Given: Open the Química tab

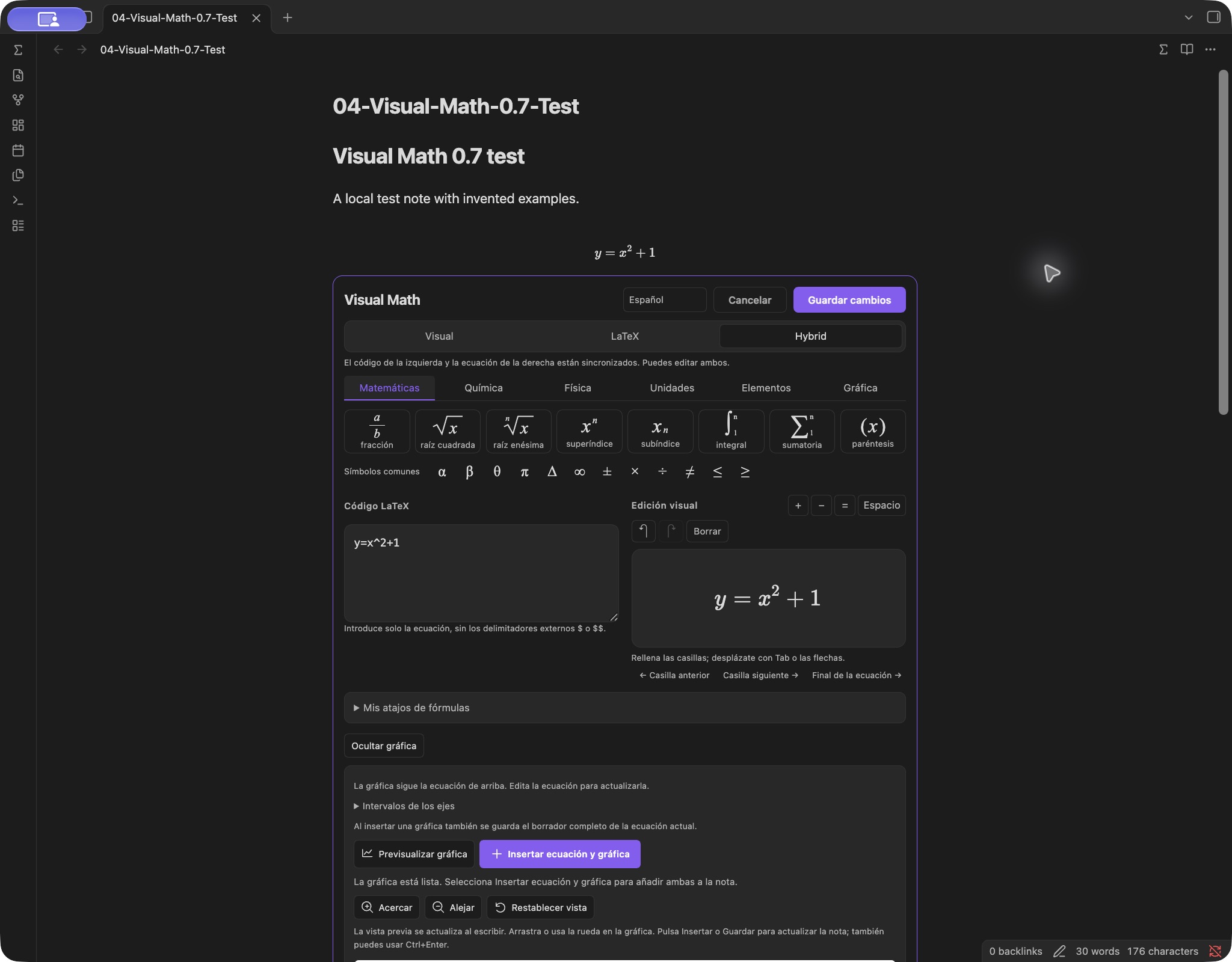Looking at the screenshot, I should point(484,388).
